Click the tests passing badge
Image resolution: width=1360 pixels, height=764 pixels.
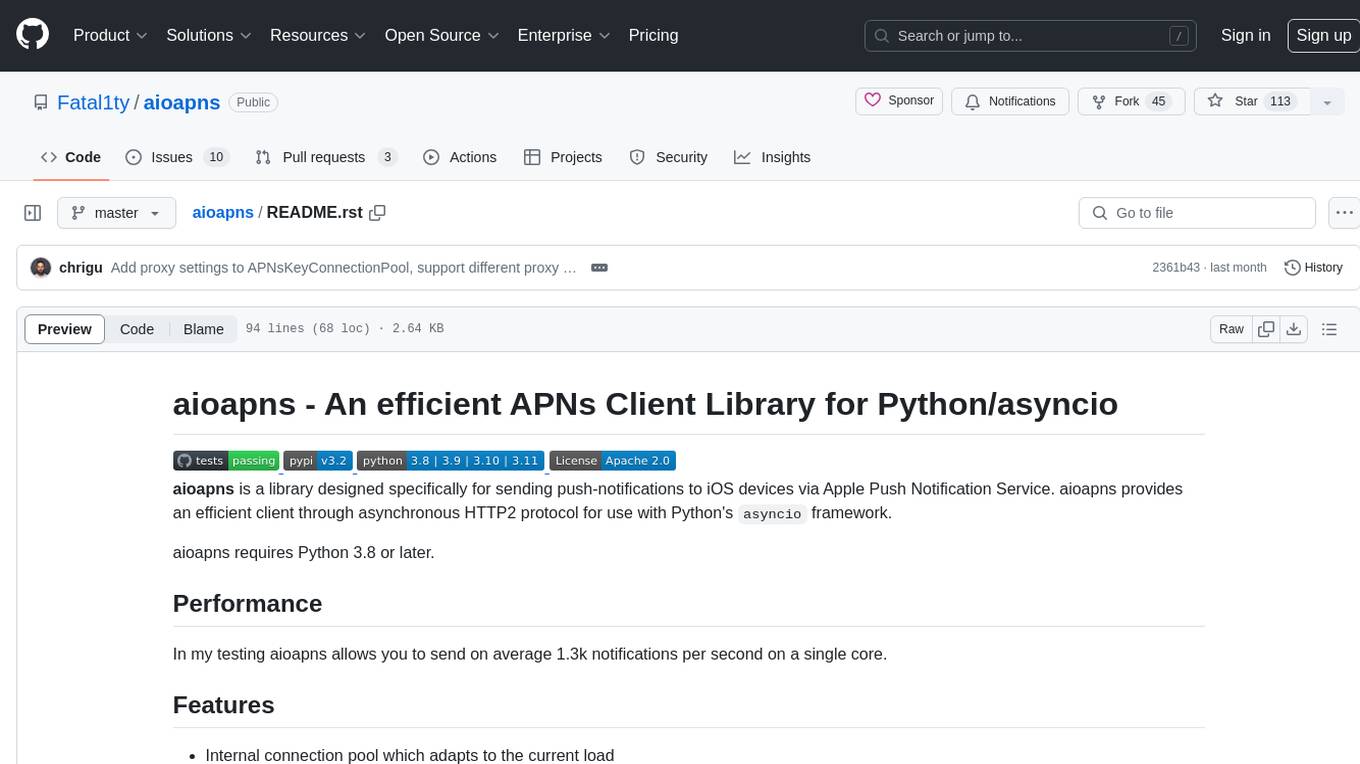[226, 461]
